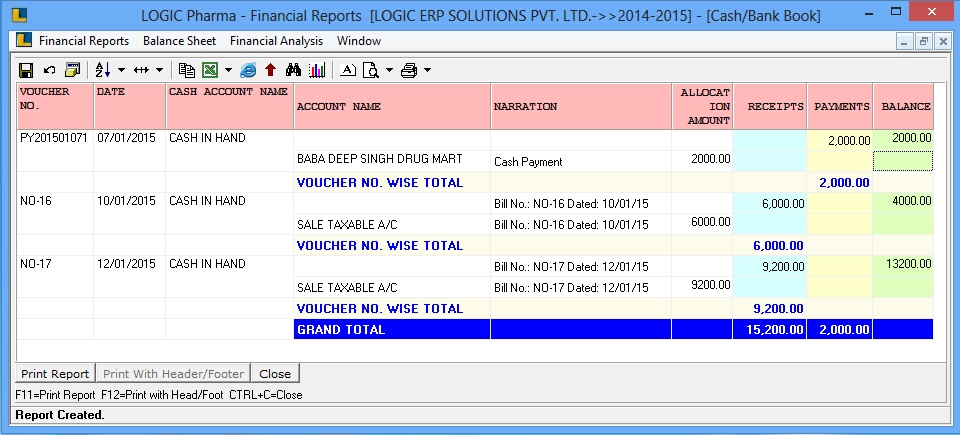Click the Internet Explorer browser icon

248,70
